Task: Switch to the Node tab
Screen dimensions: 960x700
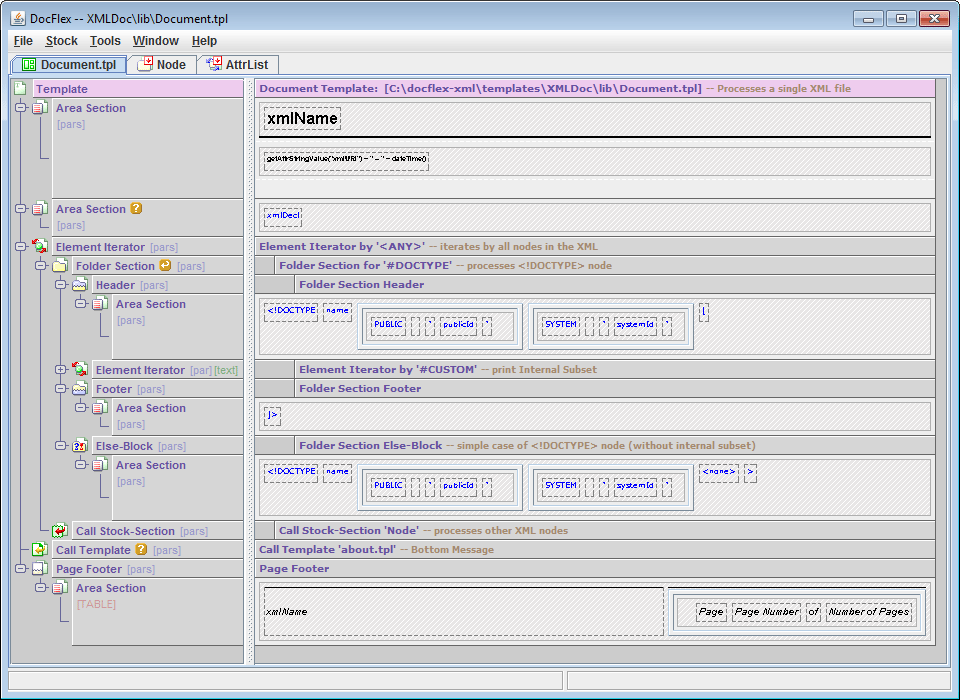Action: coord(161,65)
